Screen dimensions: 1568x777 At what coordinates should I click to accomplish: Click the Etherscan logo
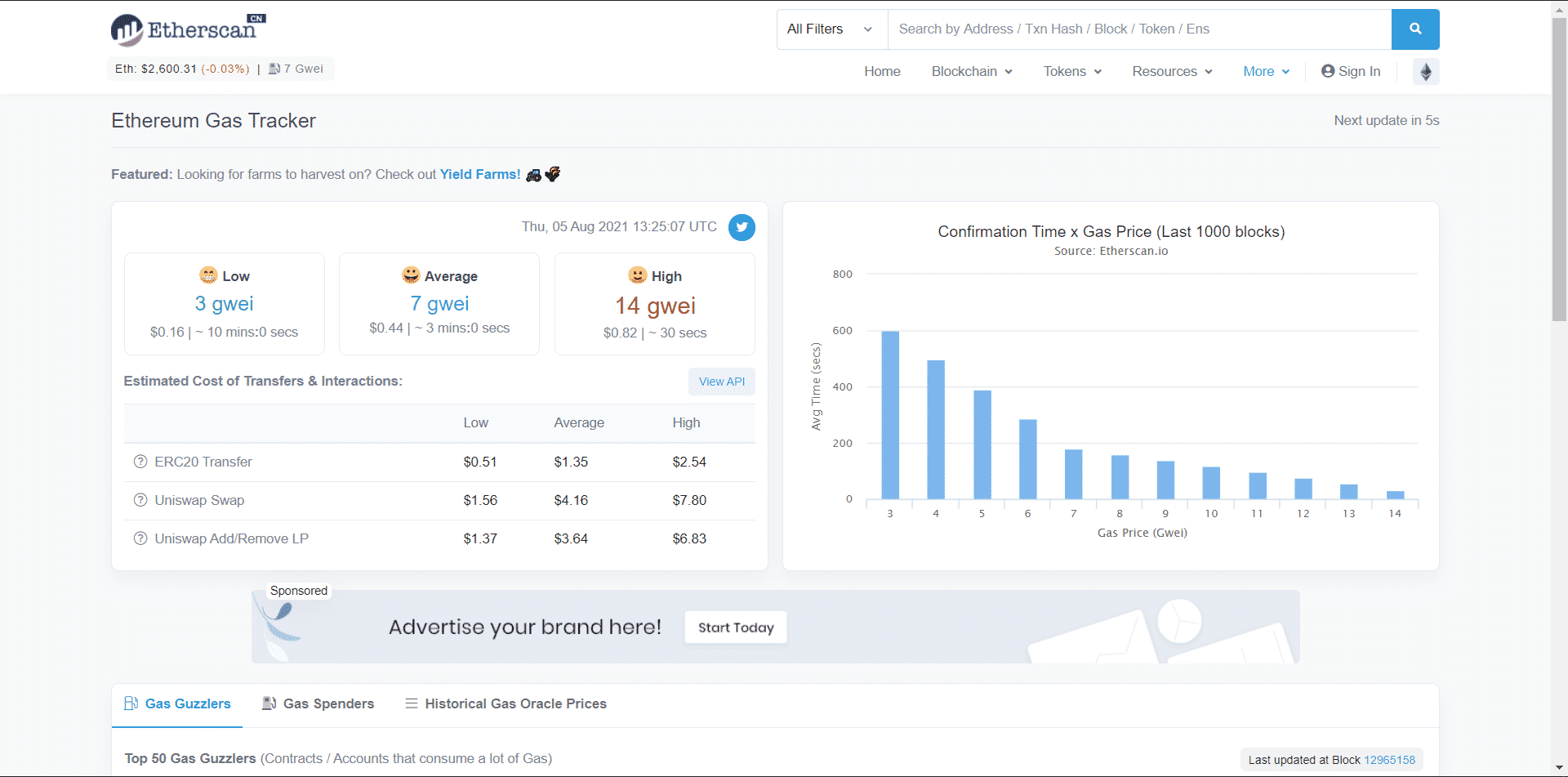click(189, 30)
